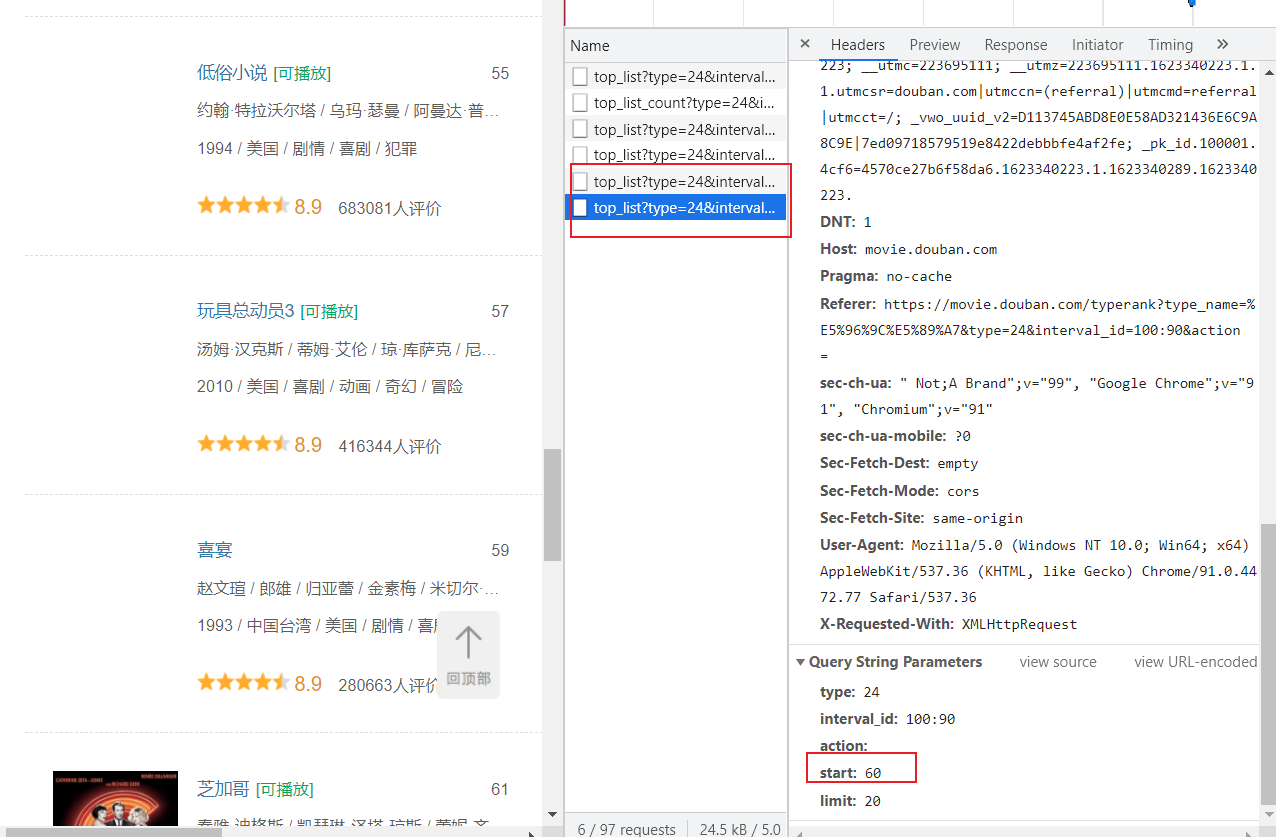The width and height of the screenshot is (1276, 837).
Task: Click the 芝加哥 movie poster thumbnail
Action: (115, 797)
